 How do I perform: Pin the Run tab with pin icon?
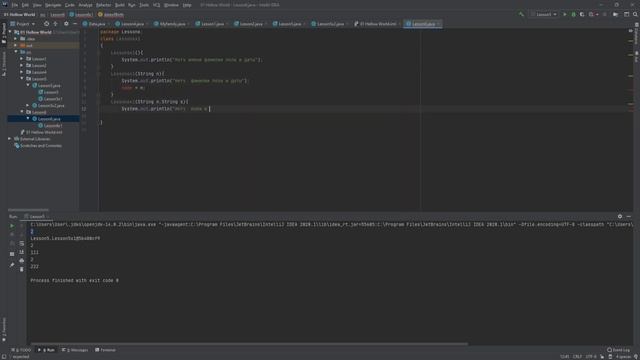[12, 265]
